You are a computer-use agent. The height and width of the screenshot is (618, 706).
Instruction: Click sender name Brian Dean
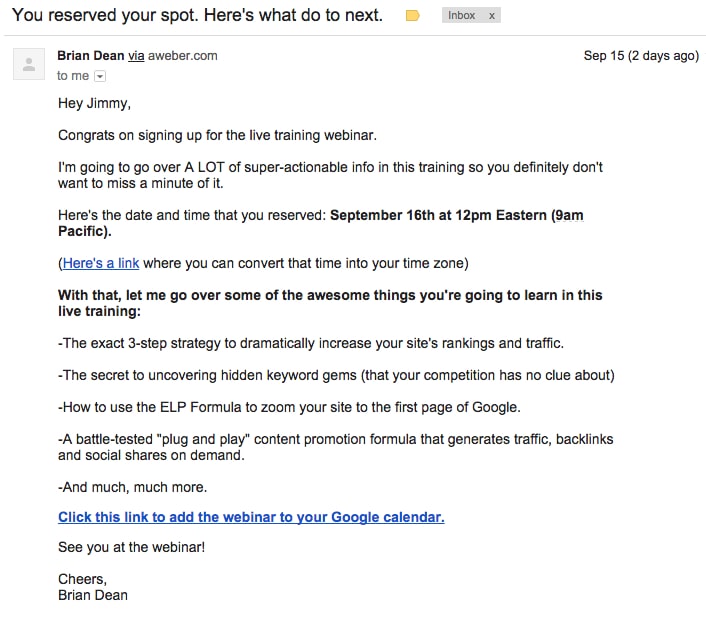91,55
